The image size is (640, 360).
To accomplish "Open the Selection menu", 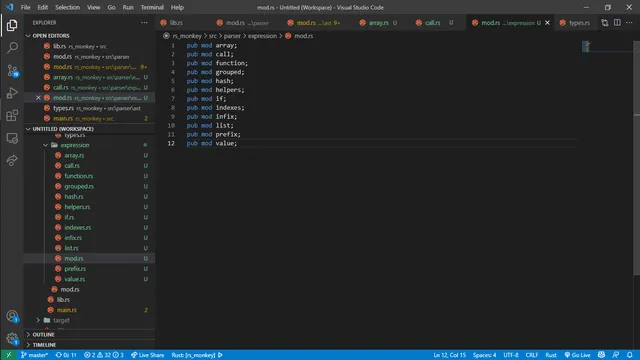I will [x=67, y=7].
